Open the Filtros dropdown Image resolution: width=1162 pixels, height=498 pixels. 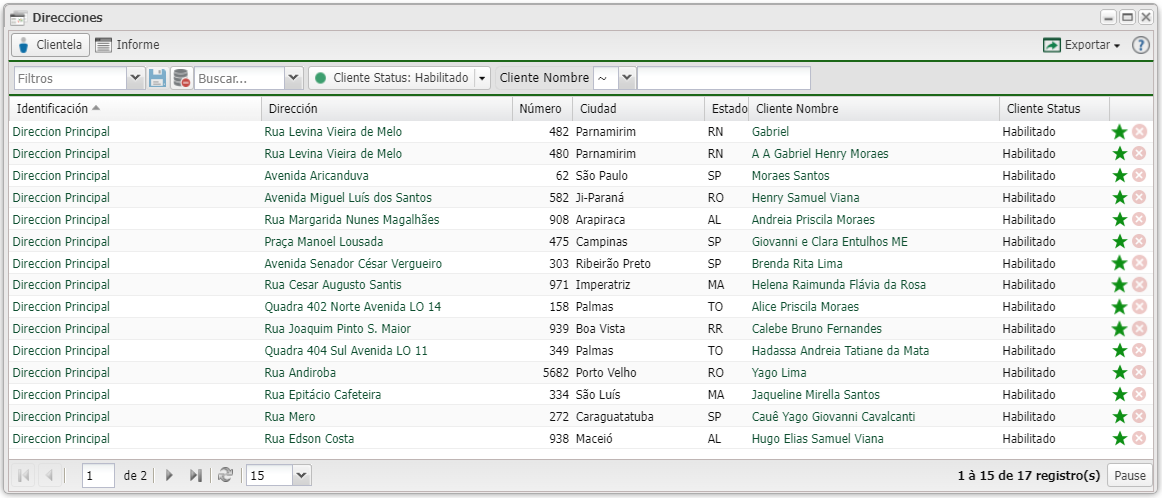136,78
